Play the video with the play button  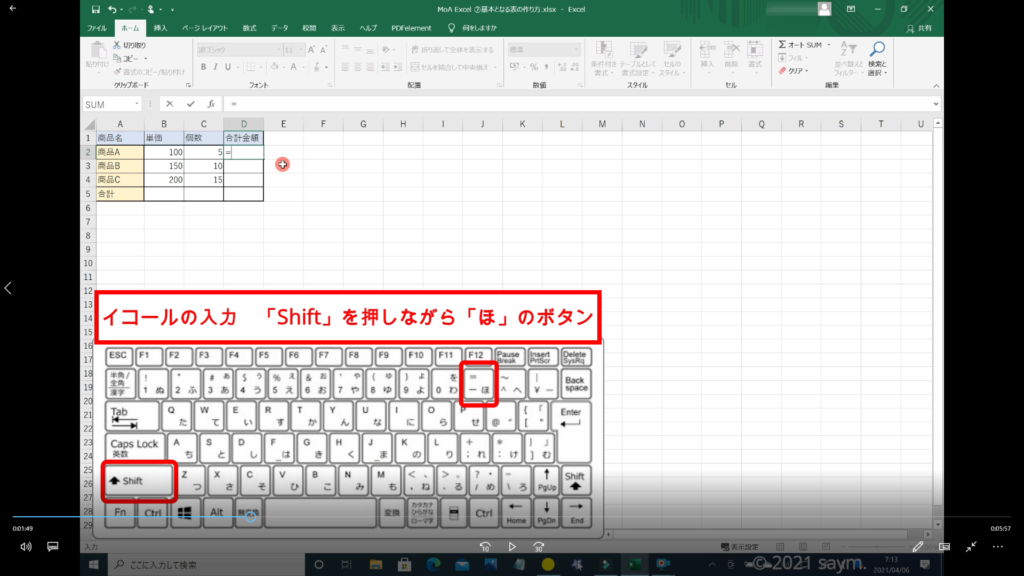(512, 547)
